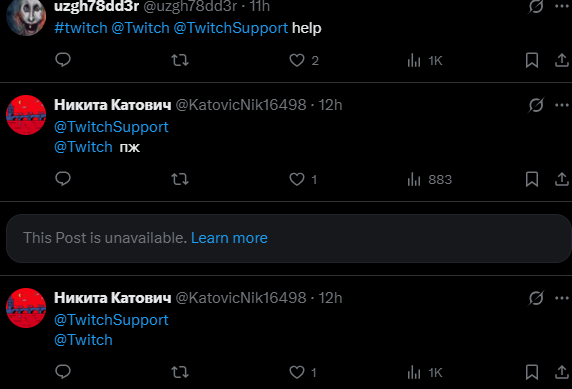Viewport: 572px width, 389px height.
Task: Click Grok icon on the 'пж' post
Action: point(536,105)
